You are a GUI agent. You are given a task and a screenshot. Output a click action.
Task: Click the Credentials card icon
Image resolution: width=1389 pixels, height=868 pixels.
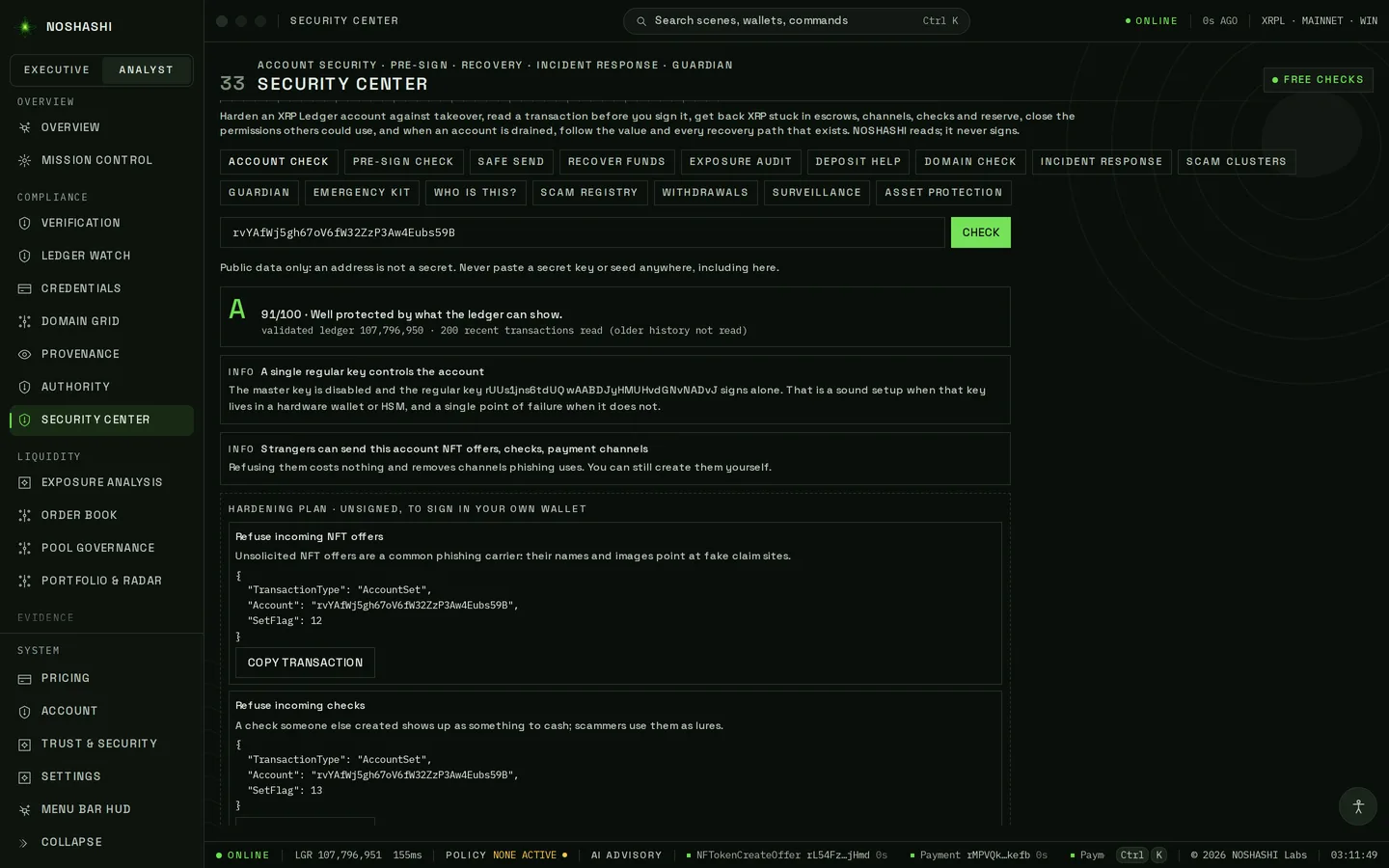(25, 288)
